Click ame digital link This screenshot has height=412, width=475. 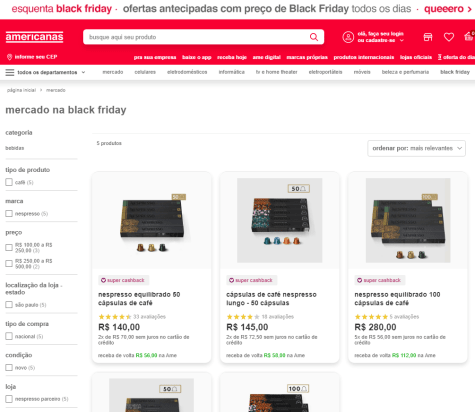tap(266, 57)
